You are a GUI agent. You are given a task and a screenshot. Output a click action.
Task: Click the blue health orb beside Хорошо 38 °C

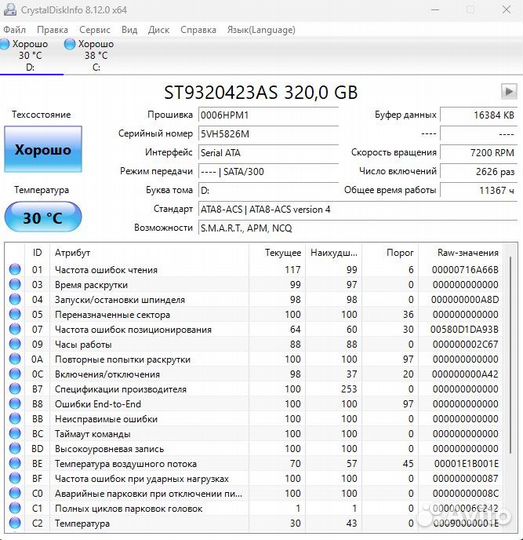(70, 44)
